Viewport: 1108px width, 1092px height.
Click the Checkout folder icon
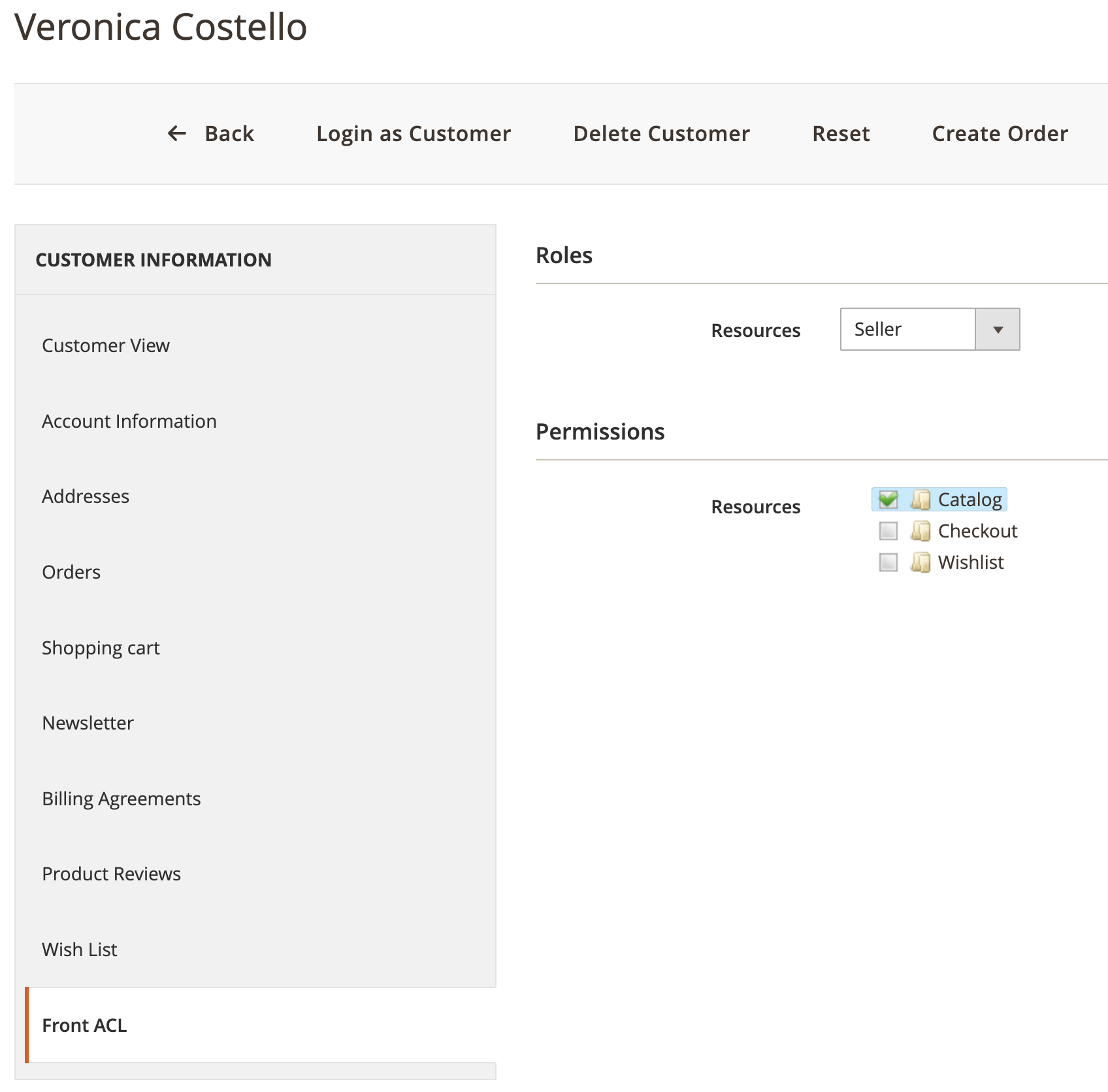(x=920, y=531)
